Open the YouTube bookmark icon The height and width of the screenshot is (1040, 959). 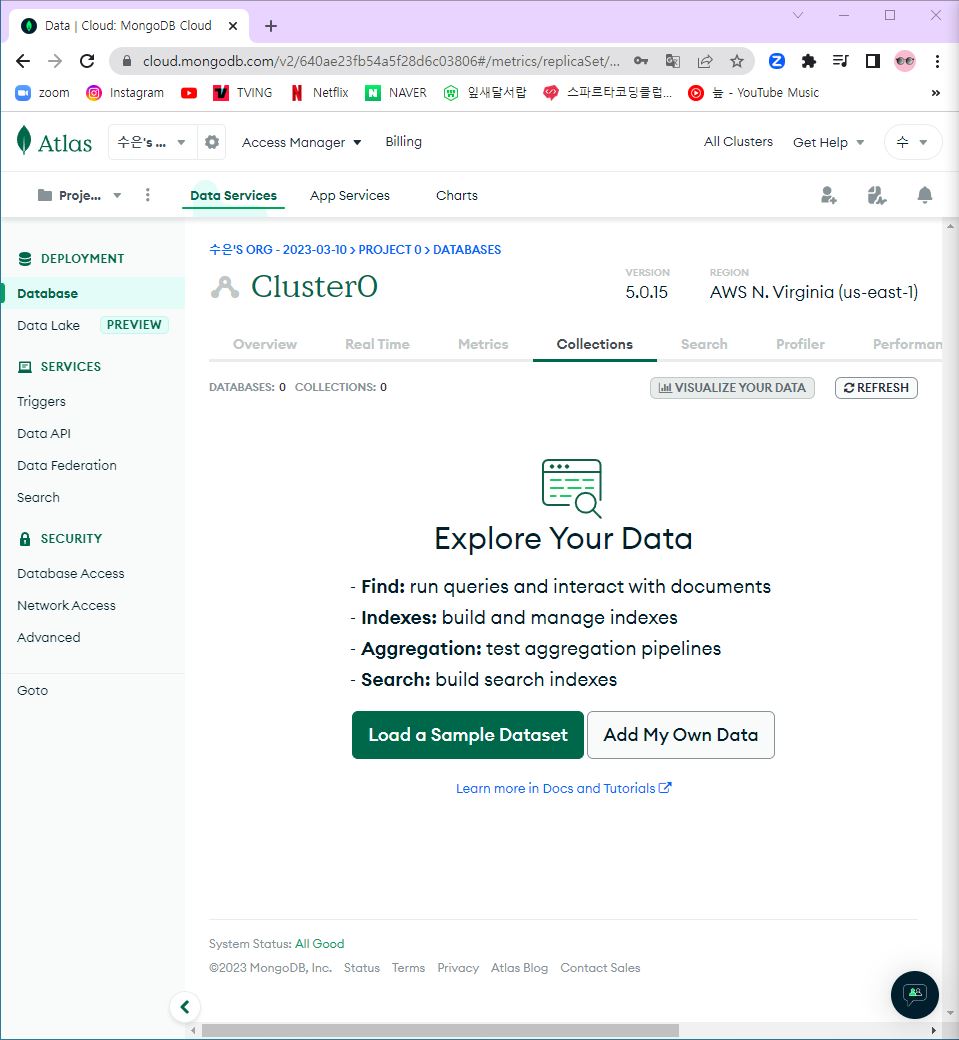pos(189,93)
